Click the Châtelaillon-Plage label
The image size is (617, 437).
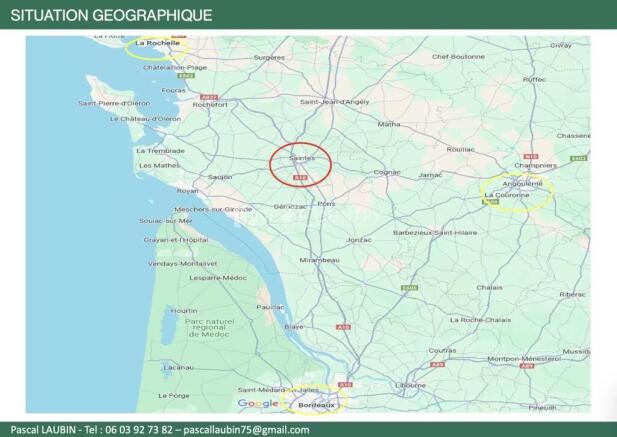click(x=175, y=68)
